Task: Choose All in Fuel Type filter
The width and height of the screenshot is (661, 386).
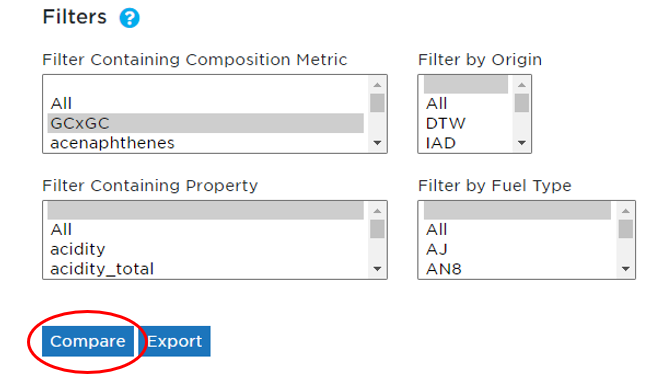Action: click(x=517, y=229)
